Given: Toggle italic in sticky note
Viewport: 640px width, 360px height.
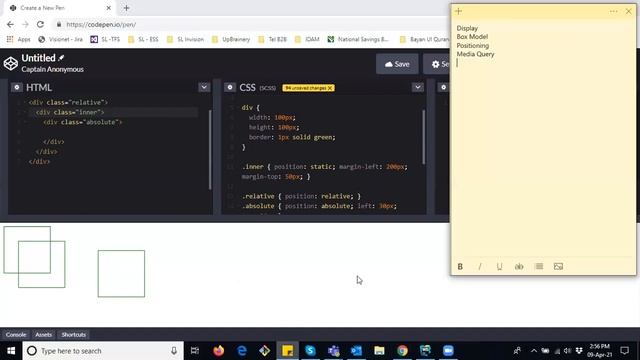Looking at the screenshot, I should pos(480,267).
